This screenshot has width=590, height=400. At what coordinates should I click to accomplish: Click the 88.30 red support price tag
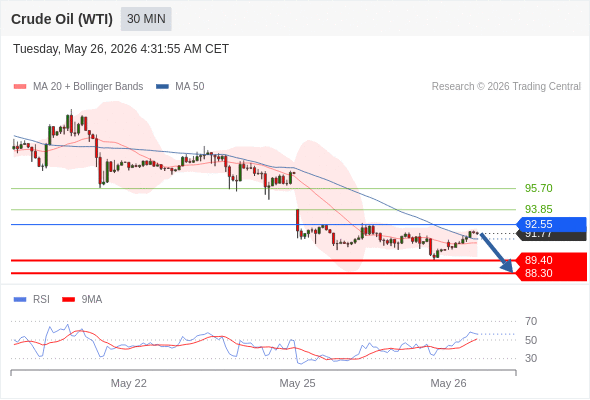click(552, 274)
